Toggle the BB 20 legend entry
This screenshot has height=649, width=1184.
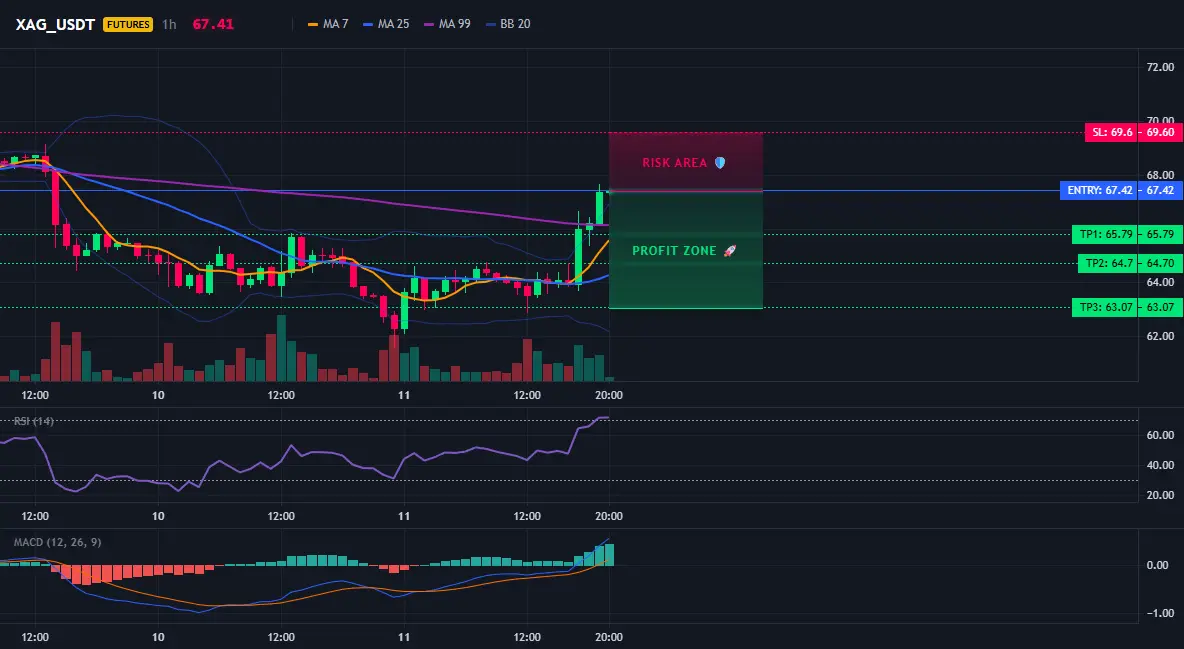508,24
